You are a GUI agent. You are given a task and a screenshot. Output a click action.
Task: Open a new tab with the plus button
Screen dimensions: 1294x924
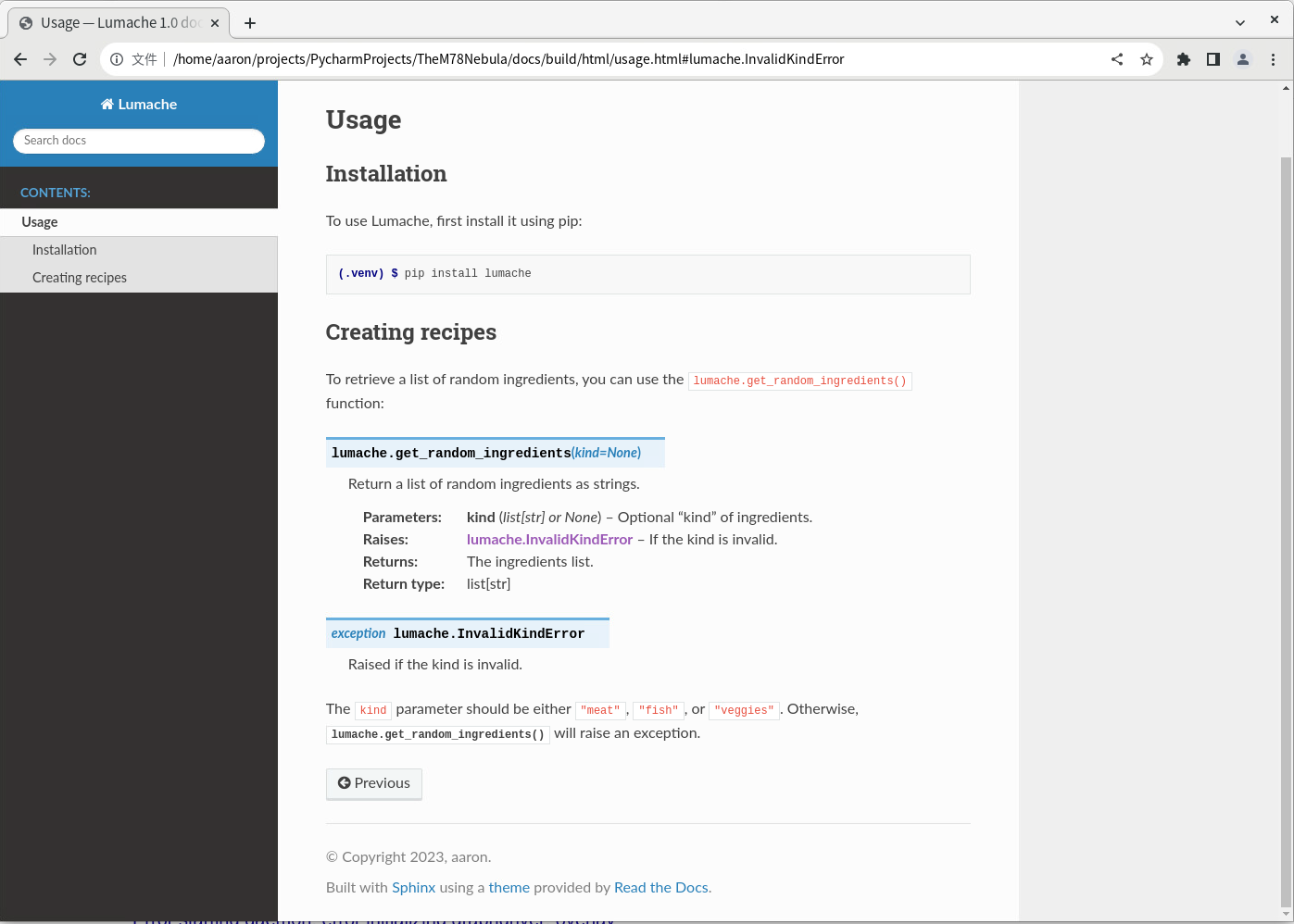pyautogui.click(x=250, y=23)
